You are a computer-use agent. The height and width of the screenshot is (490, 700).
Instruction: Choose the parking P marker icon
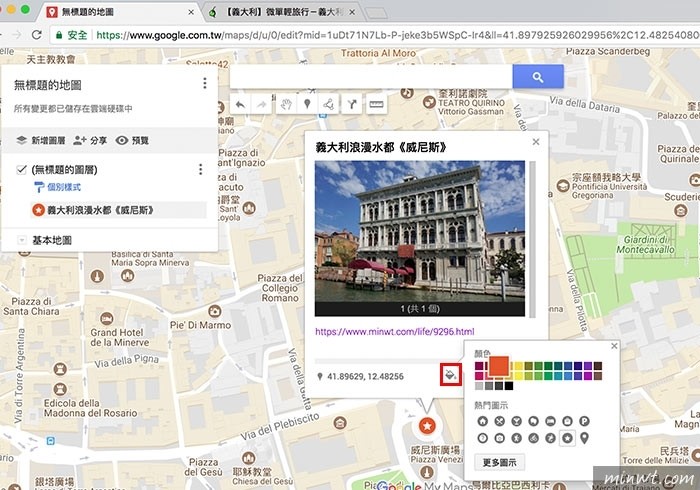(584, 421)
